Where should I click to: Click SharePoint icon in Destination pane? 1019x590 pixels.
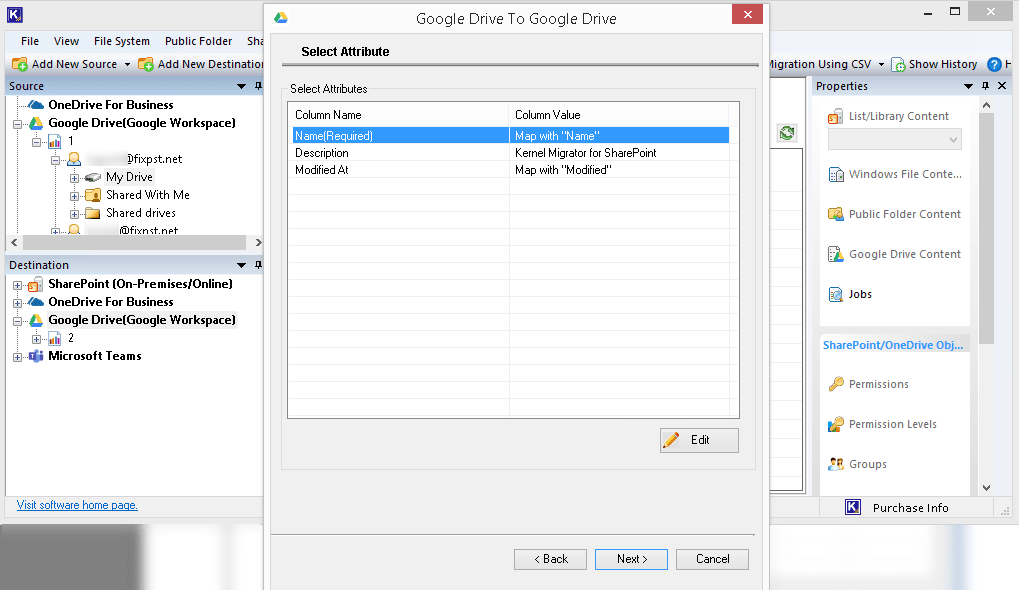pyautogui.click(x=36, y=284)
